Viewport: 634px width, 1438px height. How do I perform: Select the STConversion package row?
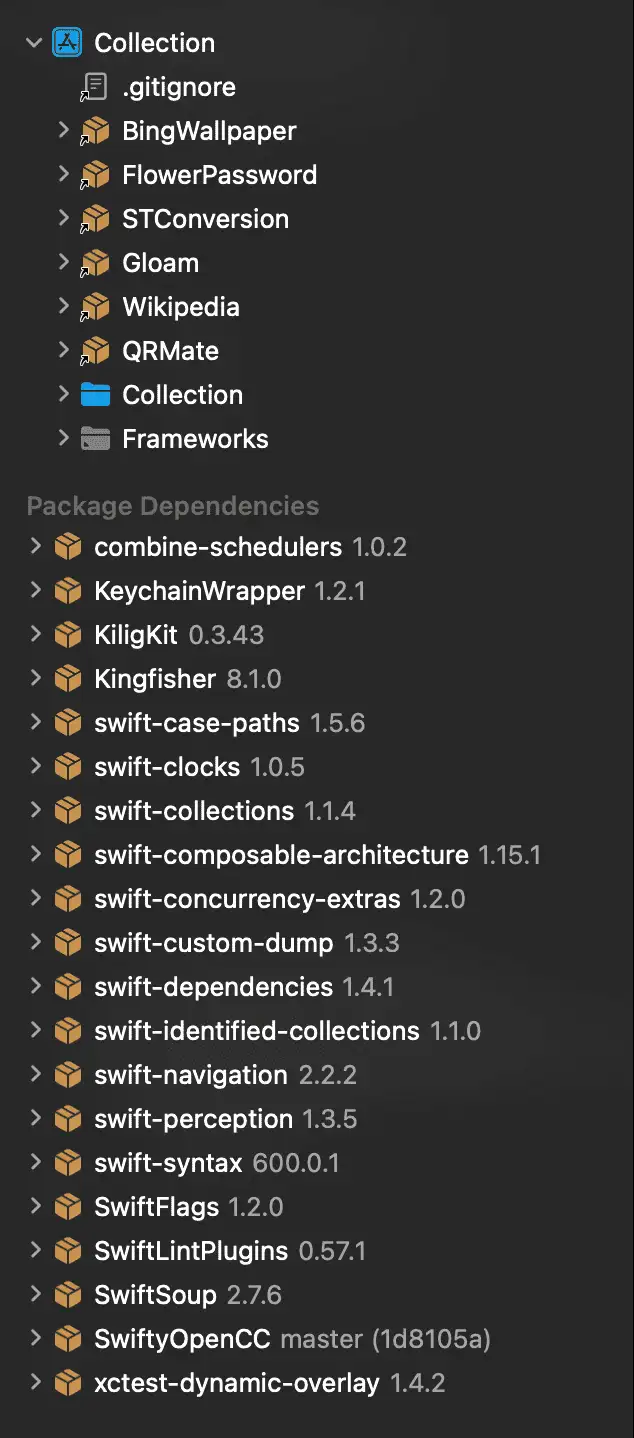(x=205, y=219)
